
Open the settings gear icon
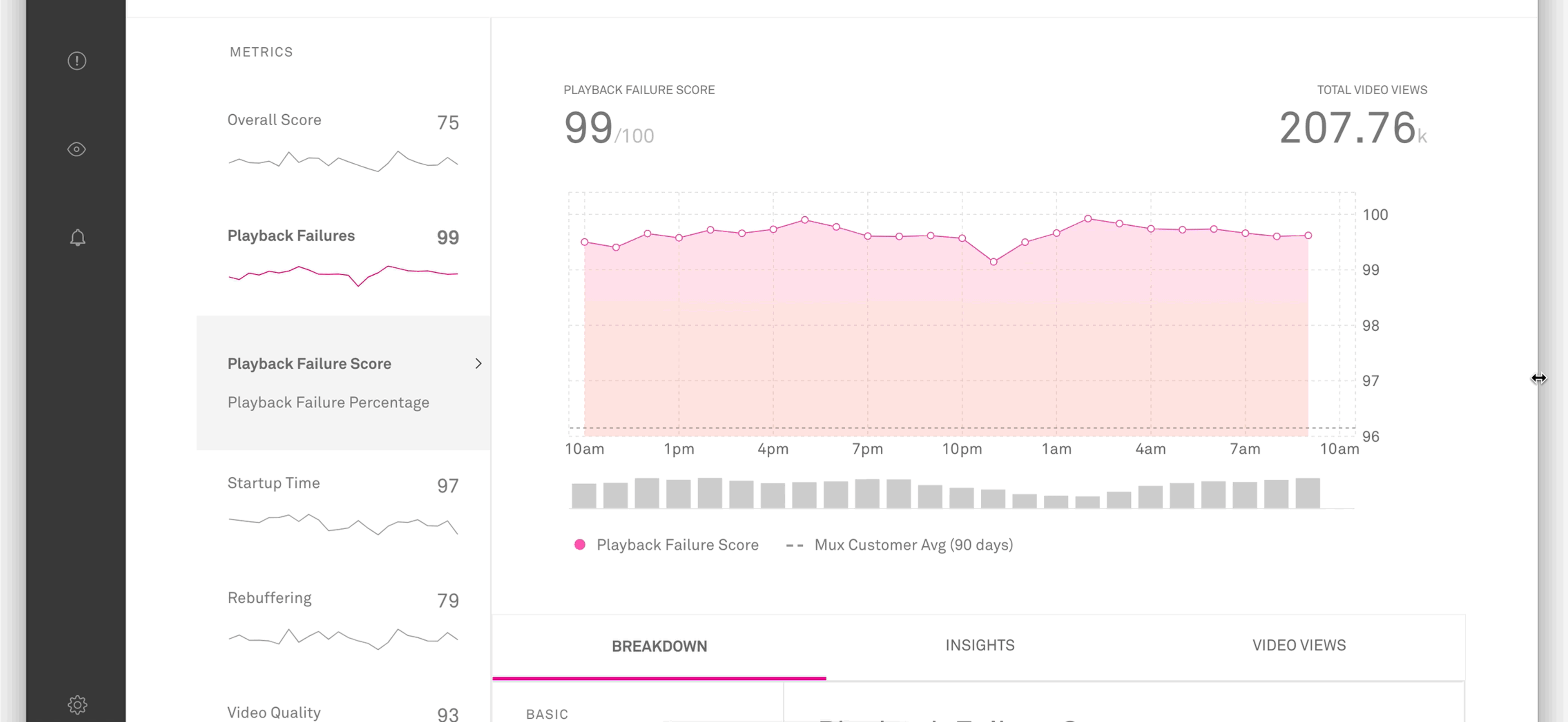click(x=77, y=704)
